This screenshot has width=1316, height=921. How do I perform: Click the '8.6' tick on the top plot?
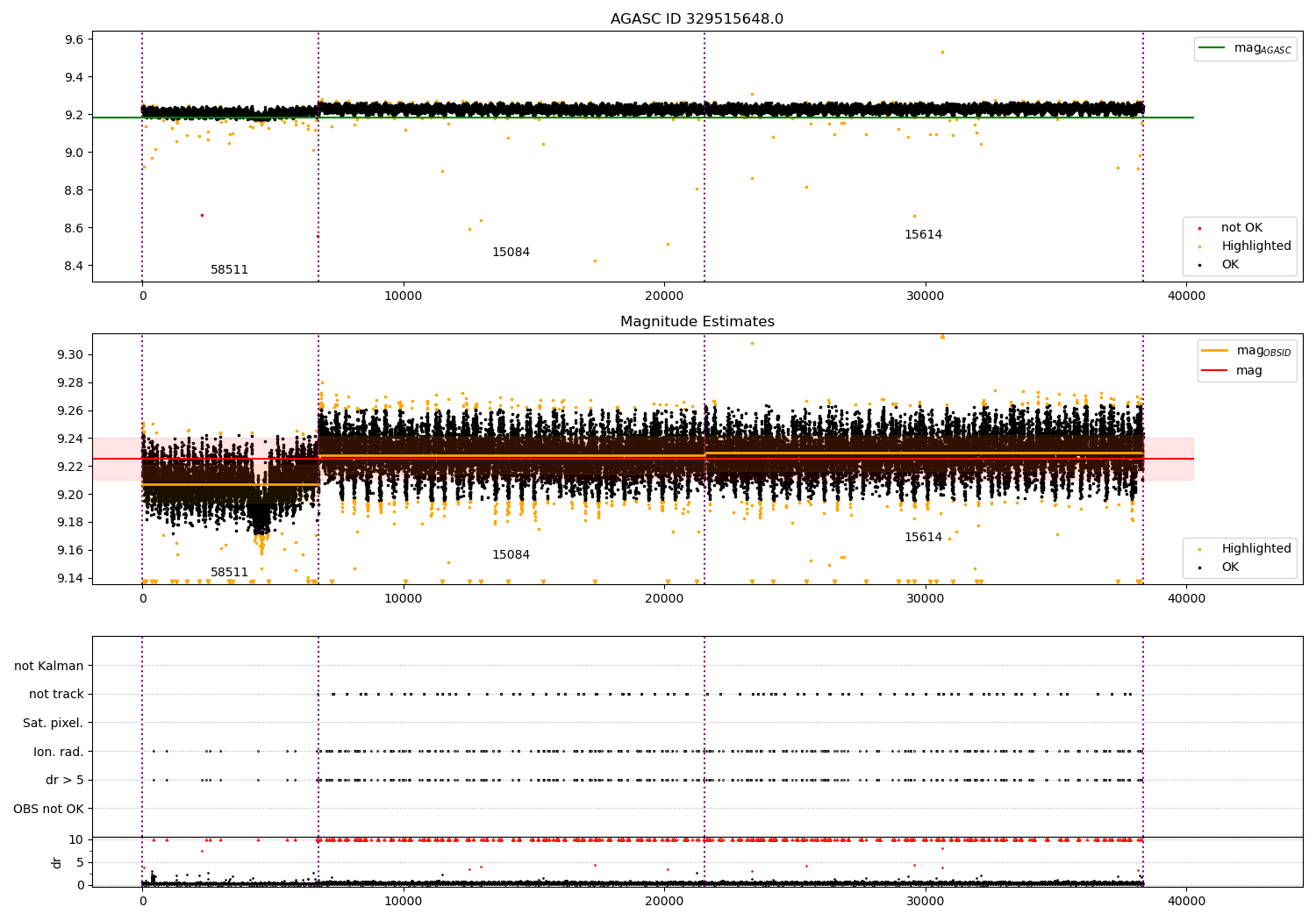(x=74, y=228)
